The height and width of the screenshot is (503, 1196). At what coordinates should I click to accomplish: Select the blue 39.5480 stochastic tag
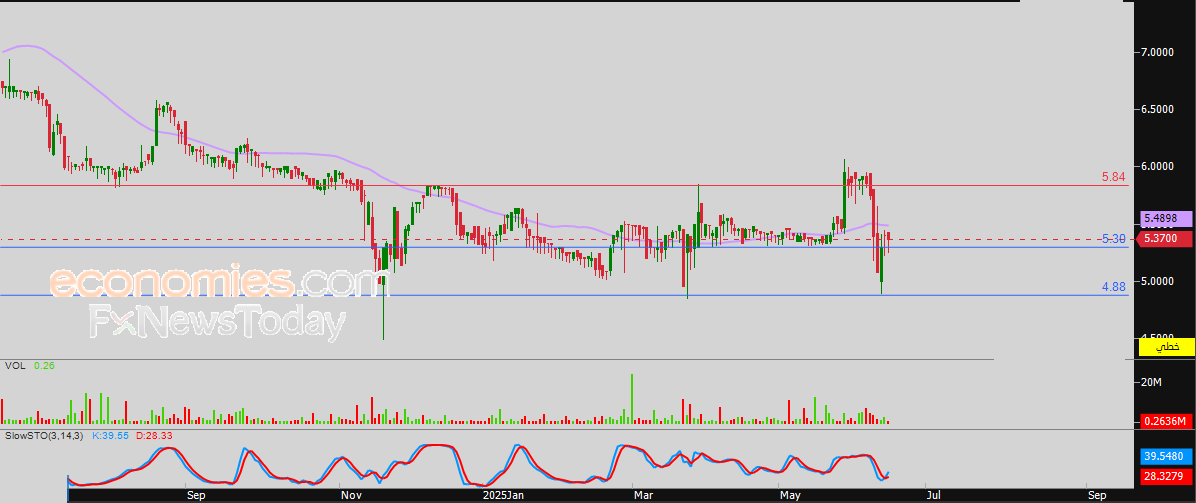coord(1165,456)
